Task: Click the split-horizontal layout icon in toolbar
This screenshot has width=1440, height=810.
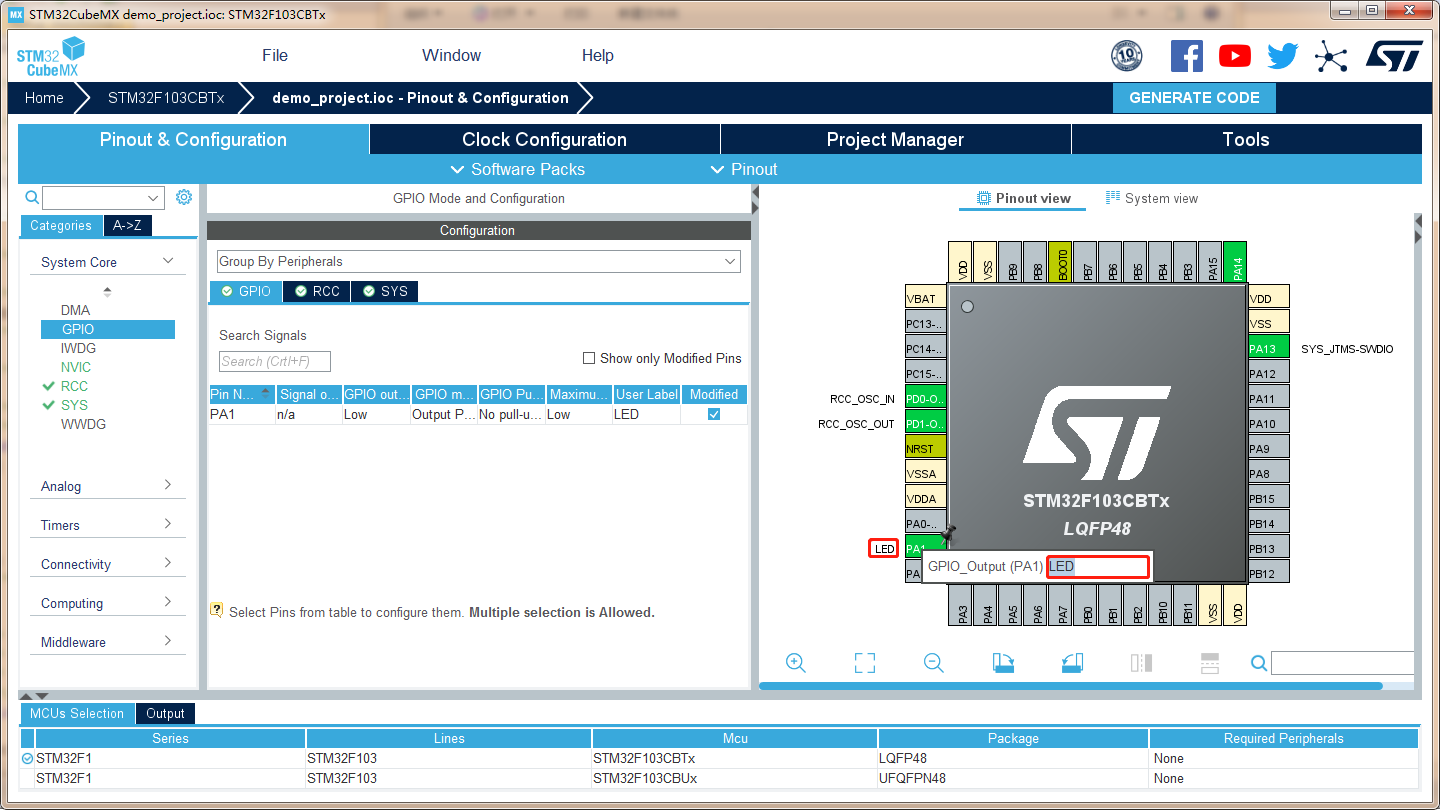Action: [1209, 663]
